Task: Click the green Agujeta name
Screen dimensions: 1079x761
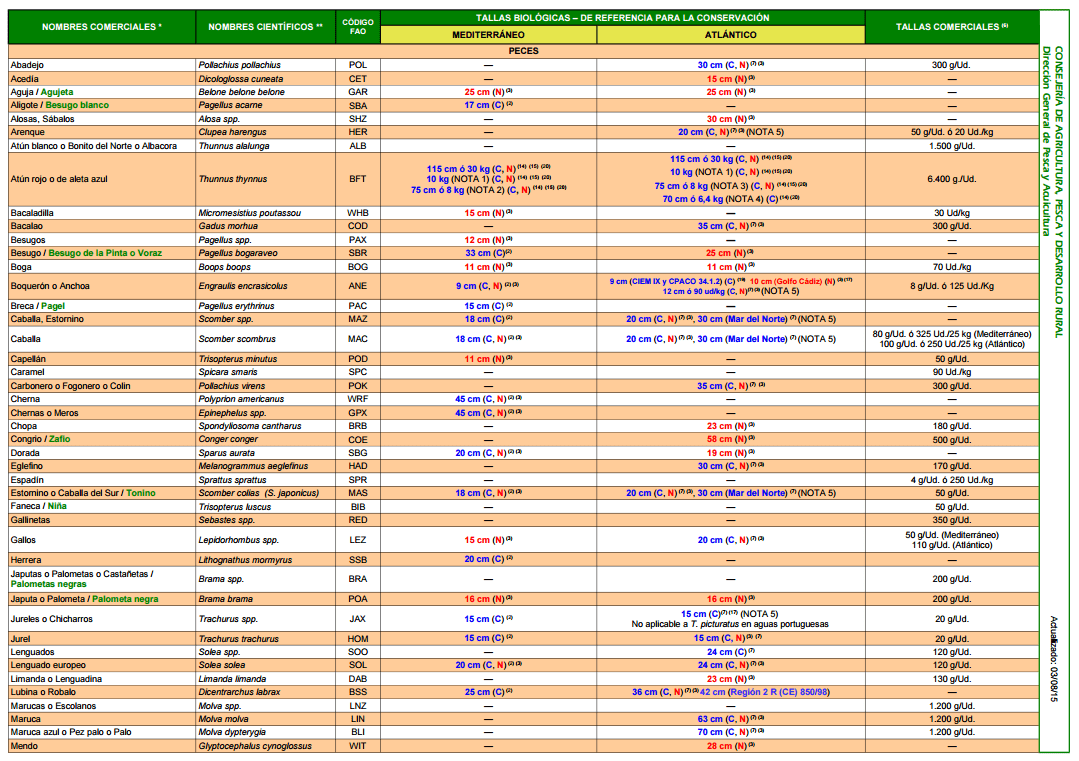Action: point(56,92)
